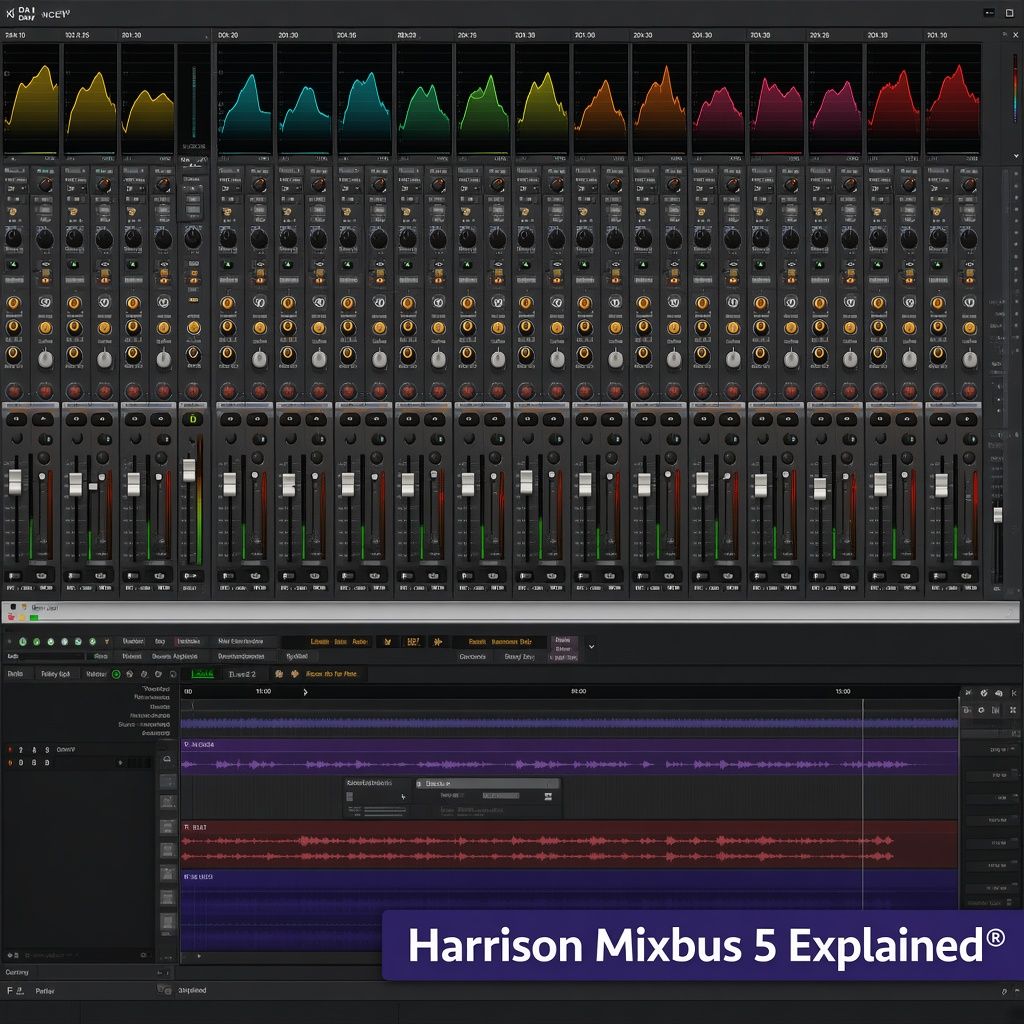Click the fader handle on the first yellow channel
The image size is (1024, 1024).
coord(15,481)
